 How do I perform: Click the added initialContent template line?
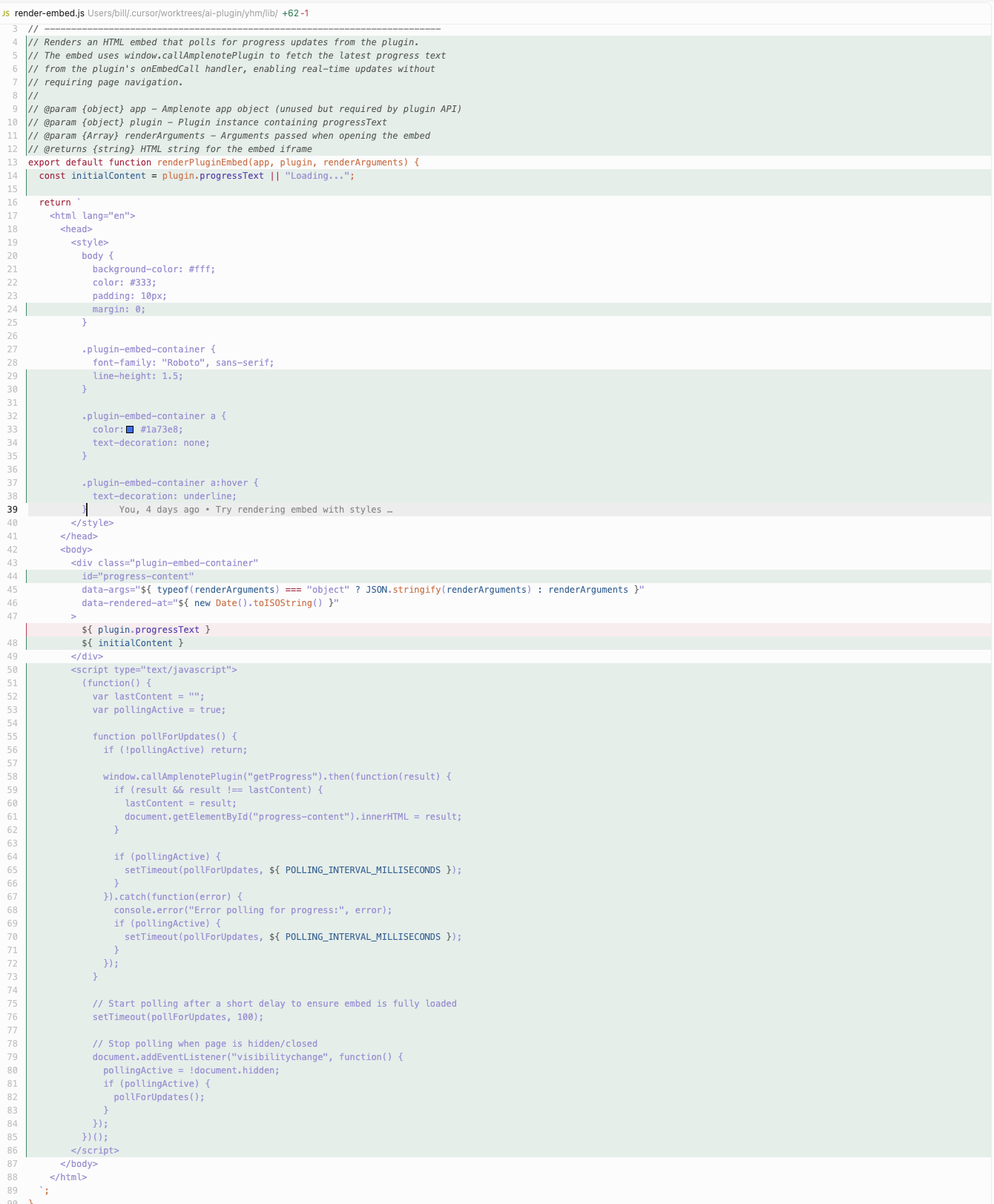tap(132, 643)
